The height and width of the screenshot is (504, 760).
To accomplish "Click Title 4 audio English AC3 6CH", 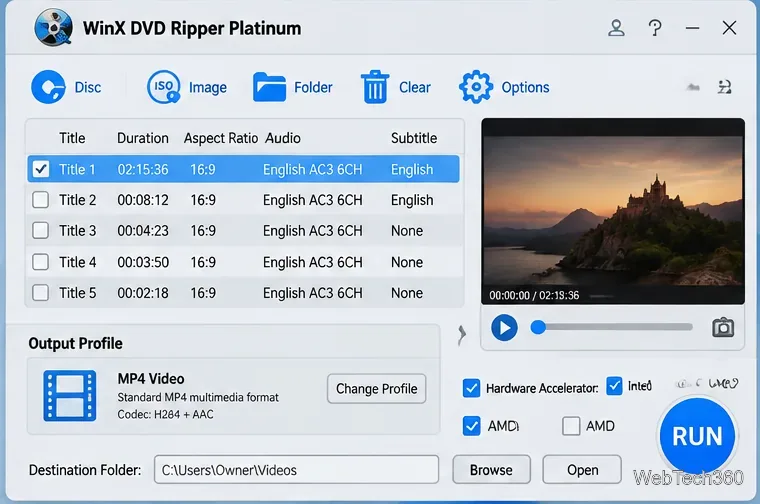I will 313,262.
